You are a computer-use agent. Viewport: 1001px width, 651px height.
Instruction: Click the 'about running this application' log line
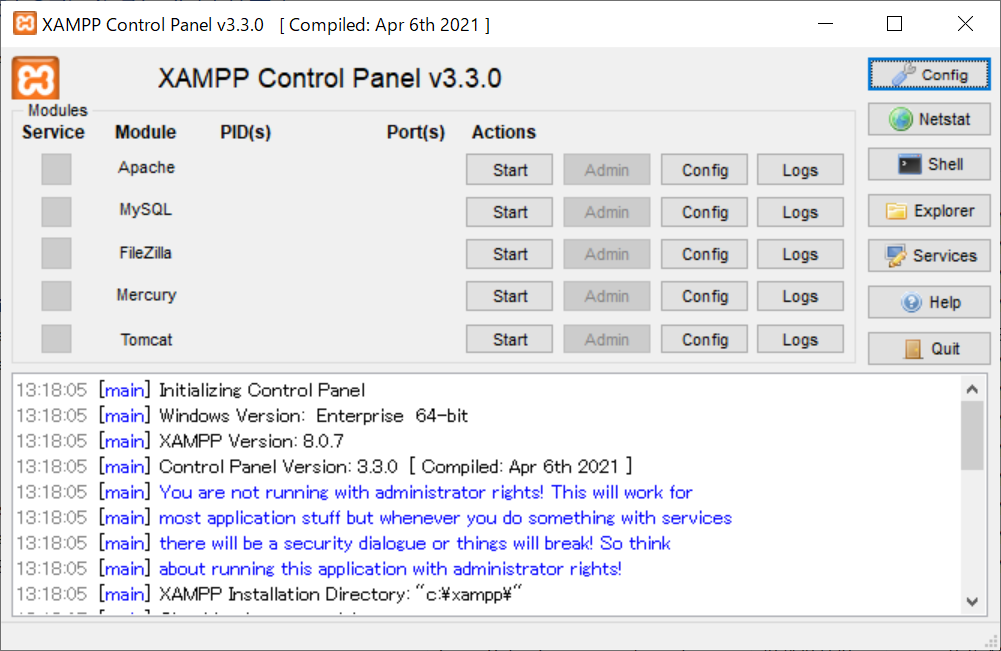(390, 569)
